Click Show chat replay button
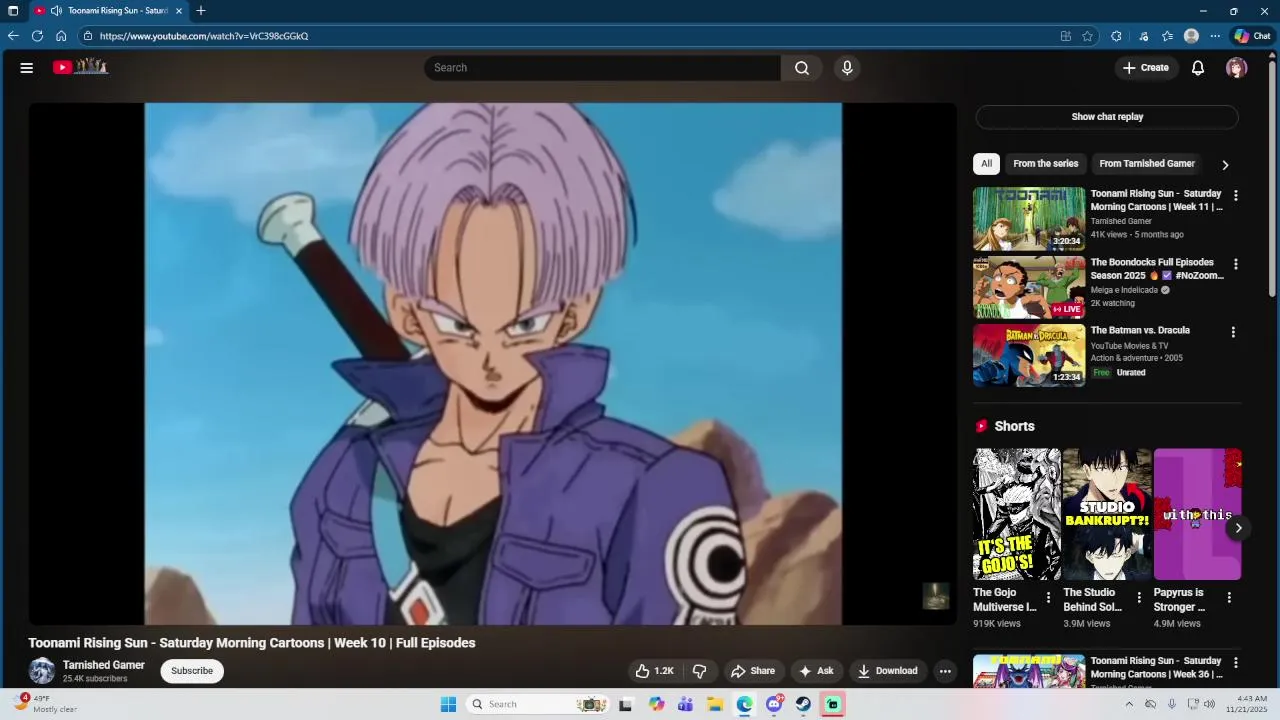The width and height of the screenshot is (1280, 720). point(1107,117)
